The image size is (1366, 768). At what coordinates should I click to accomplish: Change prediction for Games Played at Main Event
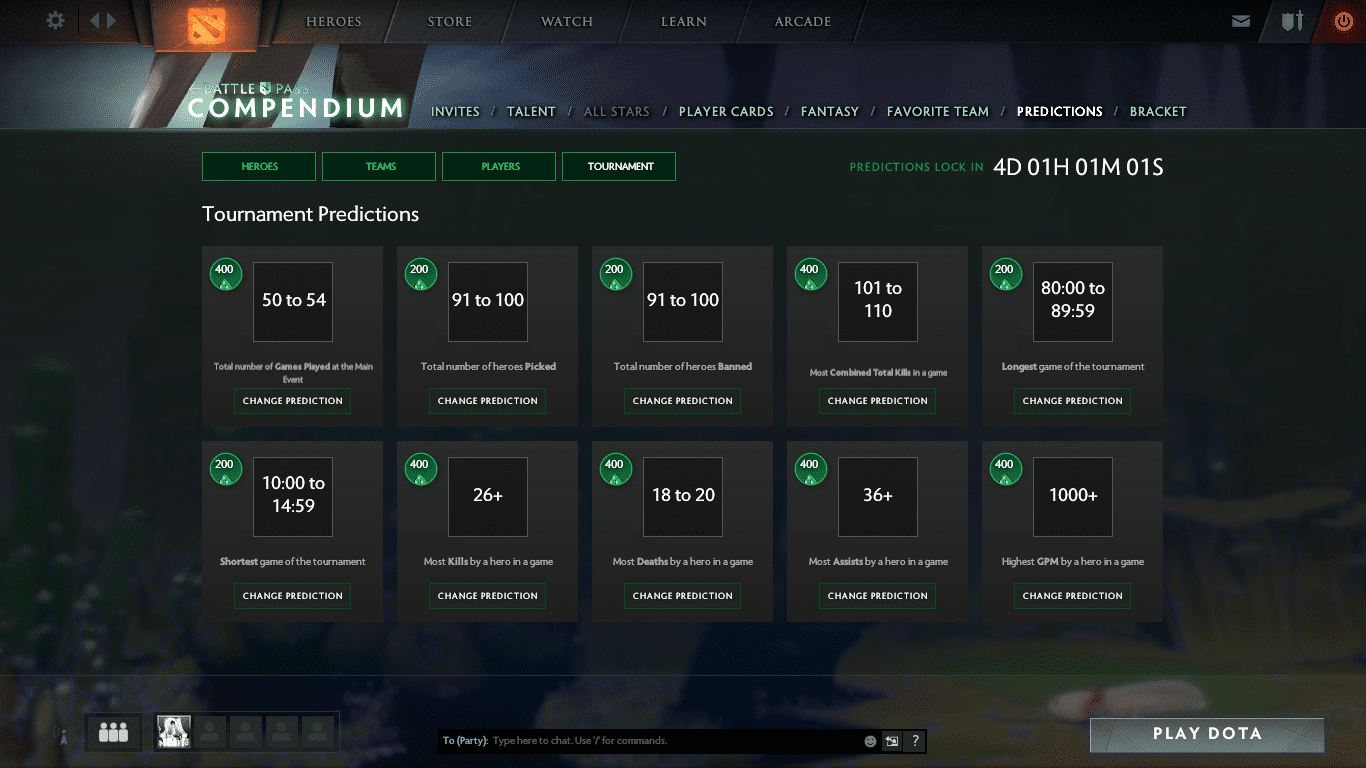[x=292, y=400]
